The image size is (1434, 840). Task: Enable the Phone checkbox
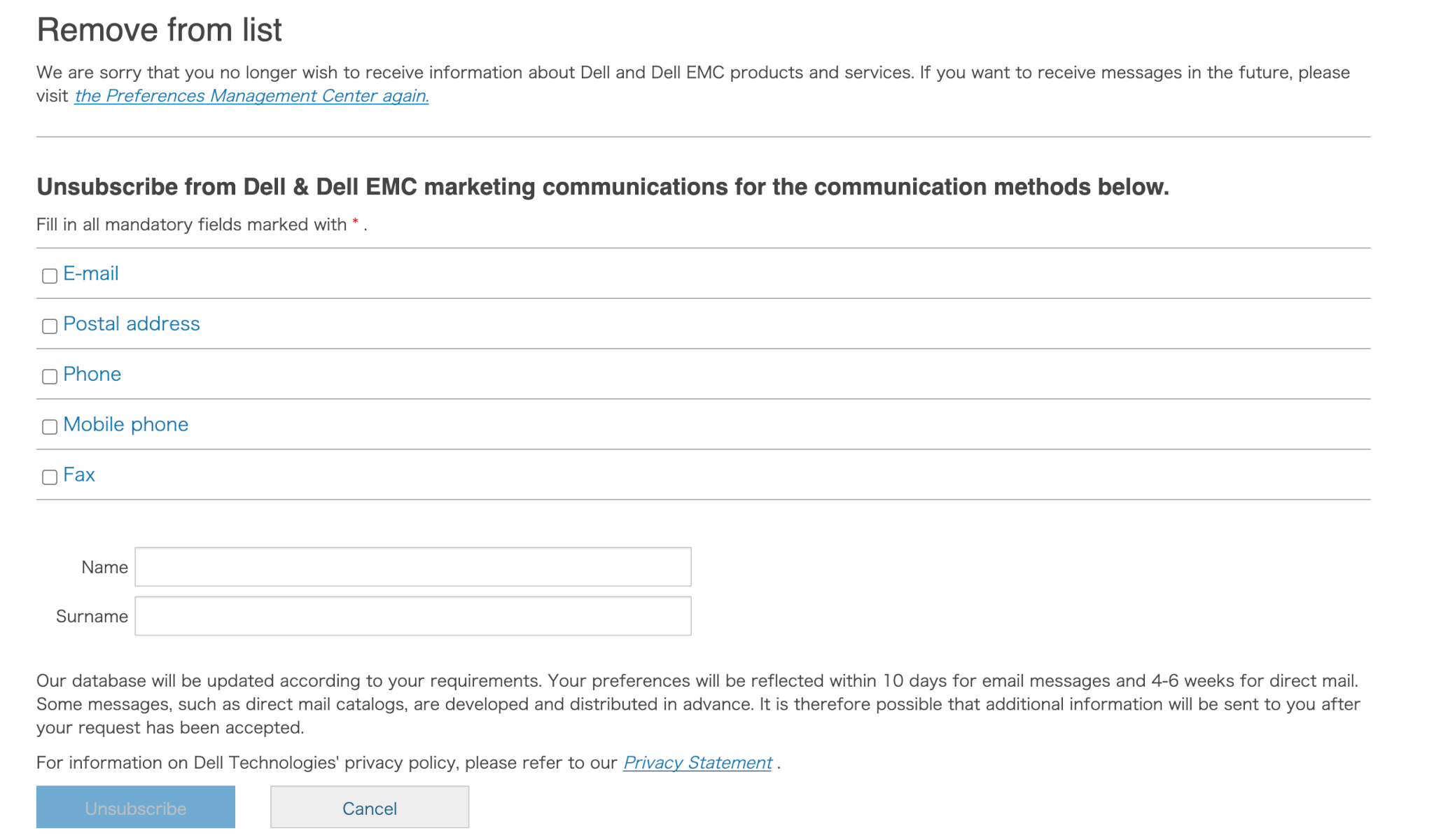pos(50,377)
